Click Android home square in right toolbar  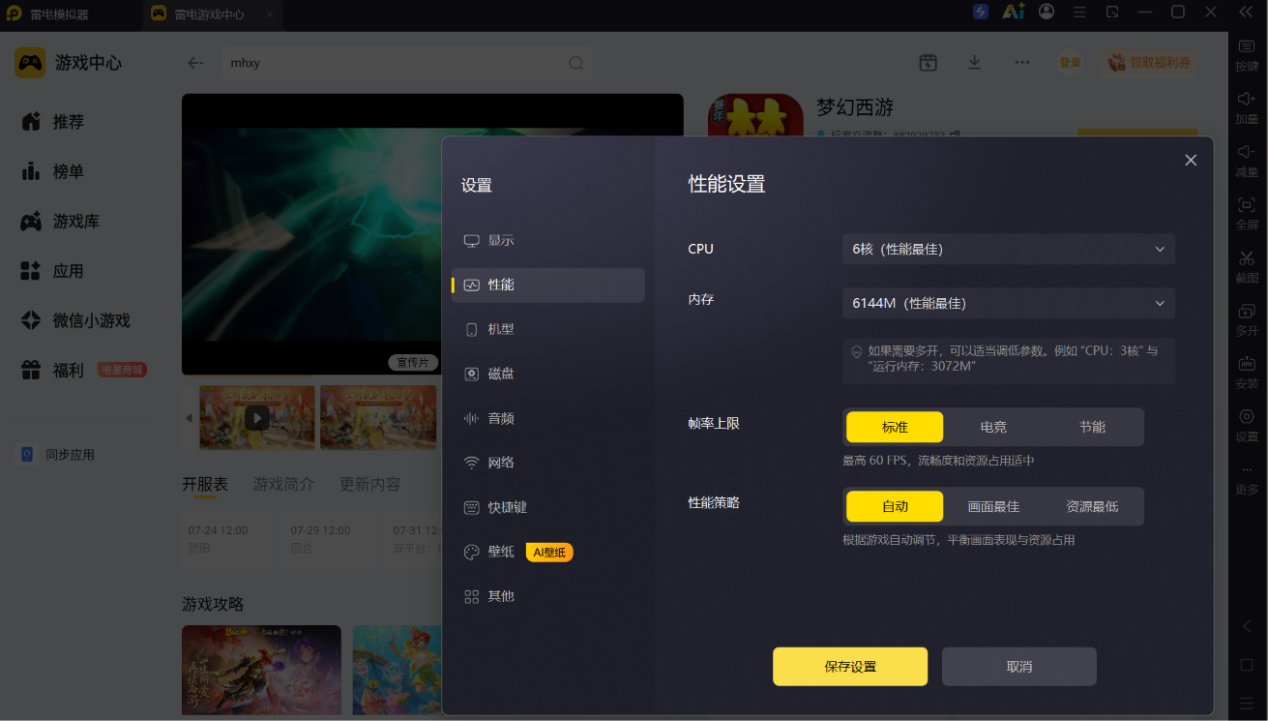coord(1247,665)
